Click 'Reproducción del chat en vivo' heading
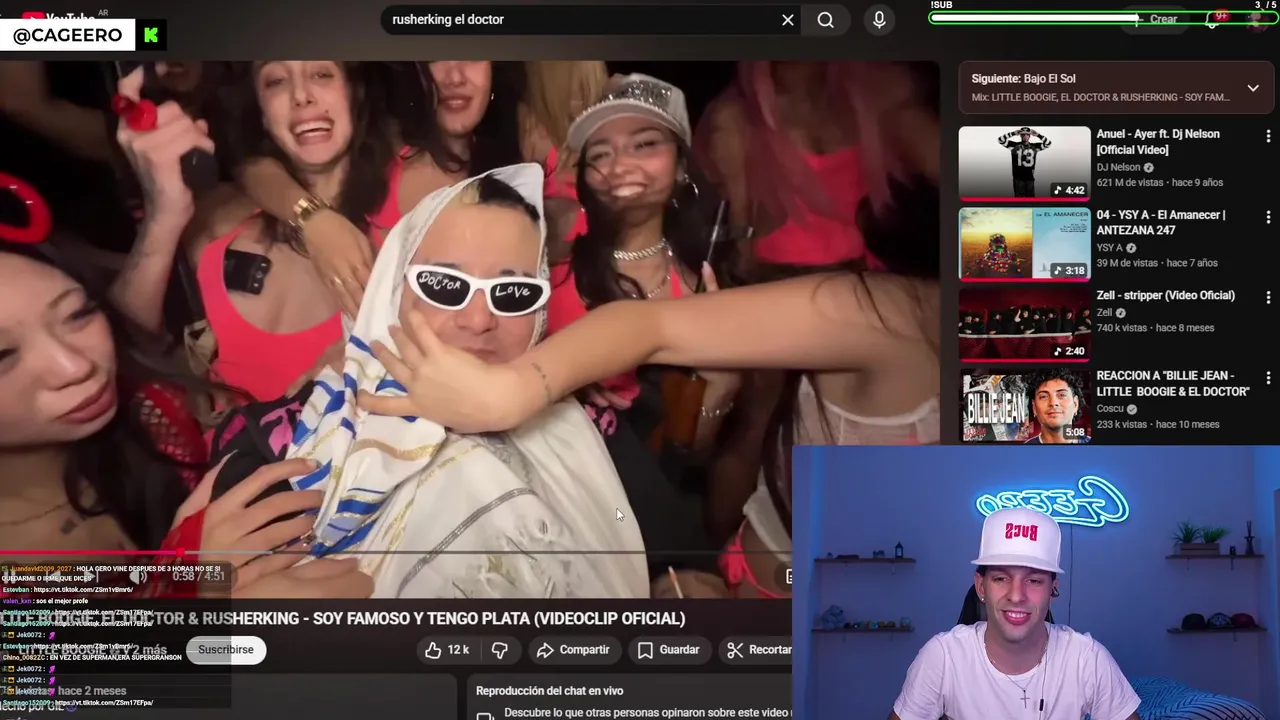 (549, 691)
